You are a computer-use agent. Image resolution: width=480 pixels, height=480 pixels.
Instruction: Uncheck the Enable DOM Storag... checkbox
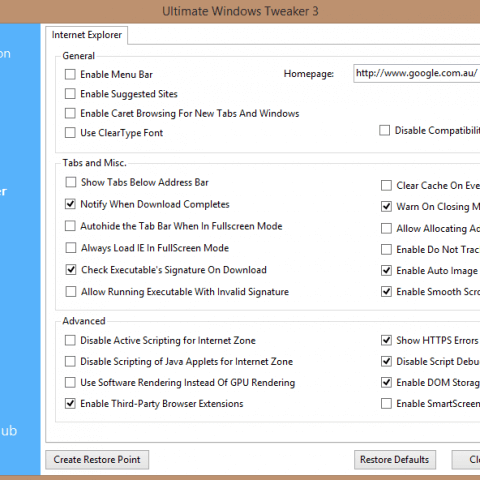point(386,383)
